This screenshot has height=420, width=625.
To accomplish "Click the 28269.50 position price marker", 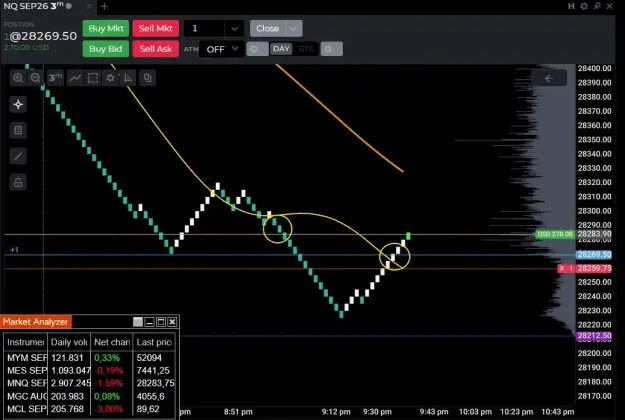I will coord(594,255).
